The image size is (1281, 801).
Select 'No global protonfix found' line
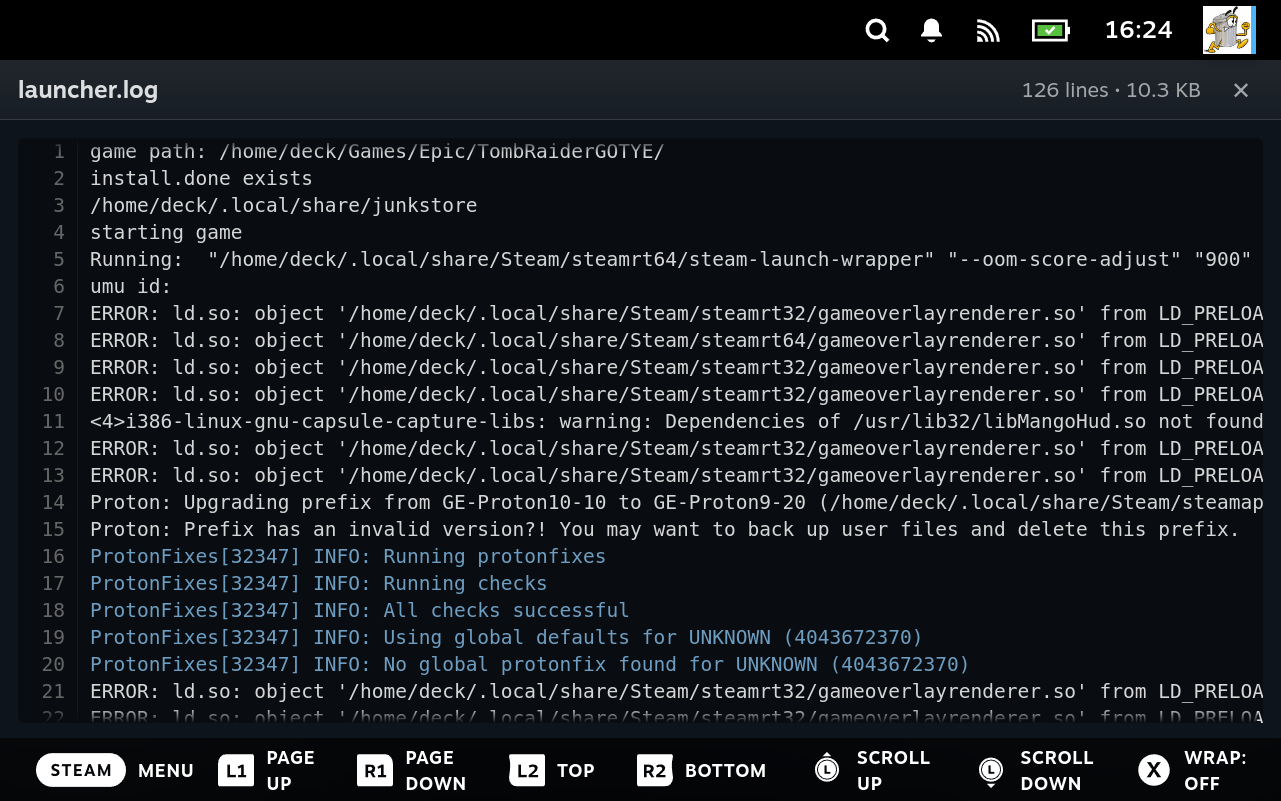[530, 664]
